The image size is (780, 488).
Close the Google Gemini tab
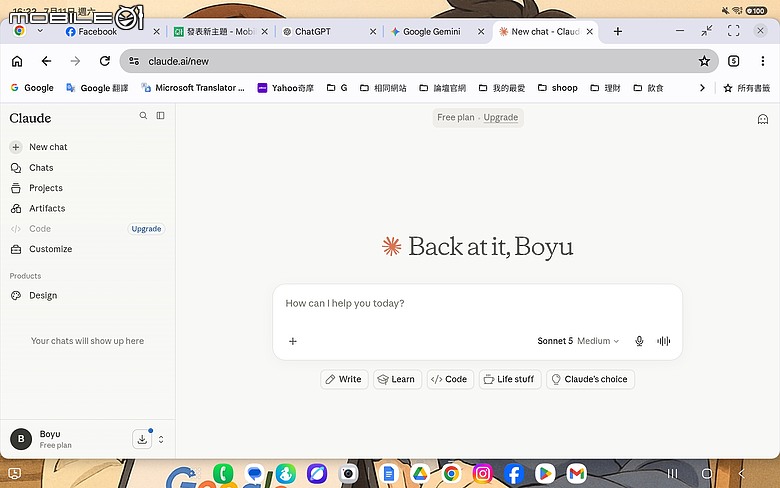coord(481,31)
